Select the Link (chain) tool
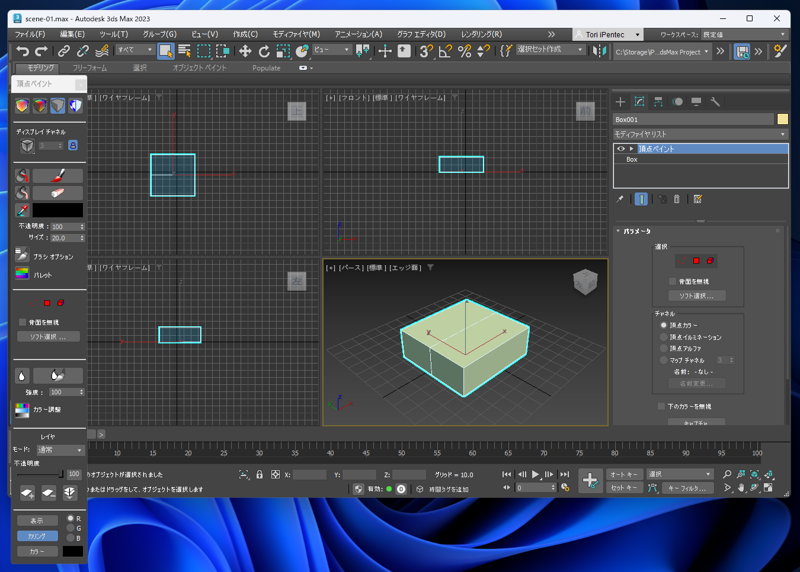This screenshot has height=572, width=800. [x=64, y=51]
